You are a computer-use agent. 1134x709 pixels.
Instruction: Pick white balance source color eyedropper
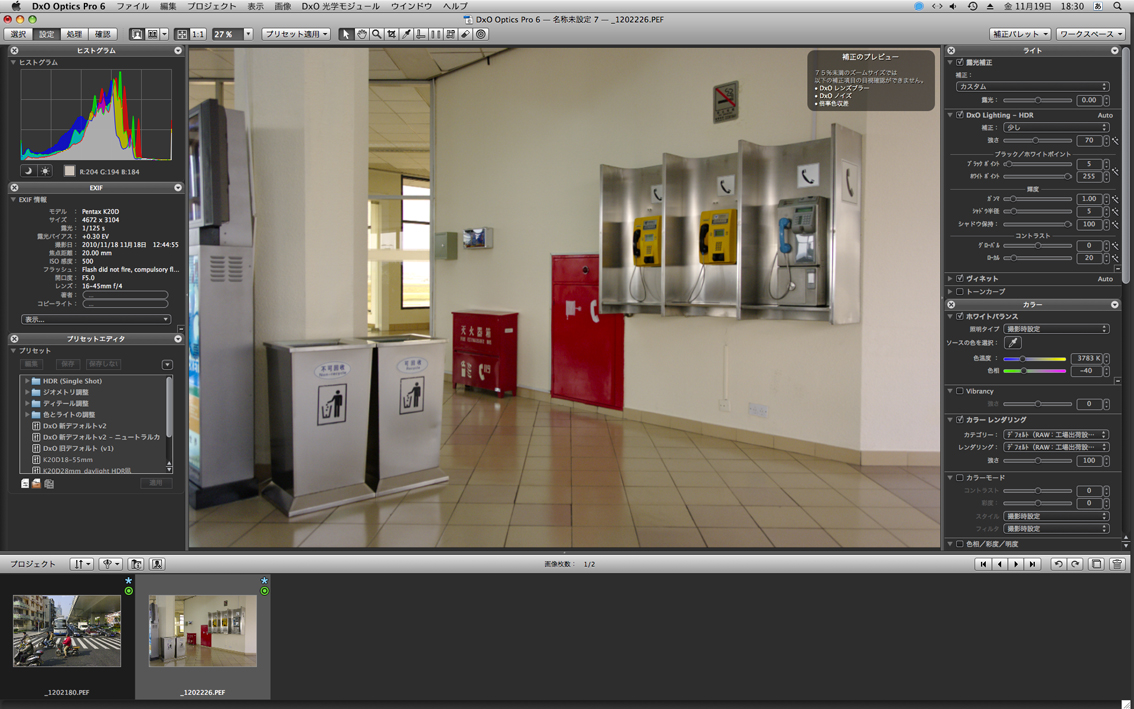[x=1013, y=343]
